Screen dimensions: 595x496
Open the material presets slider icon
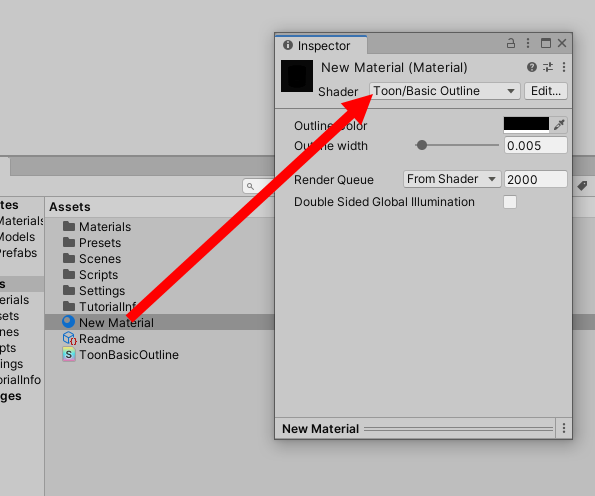coord(548,67)
